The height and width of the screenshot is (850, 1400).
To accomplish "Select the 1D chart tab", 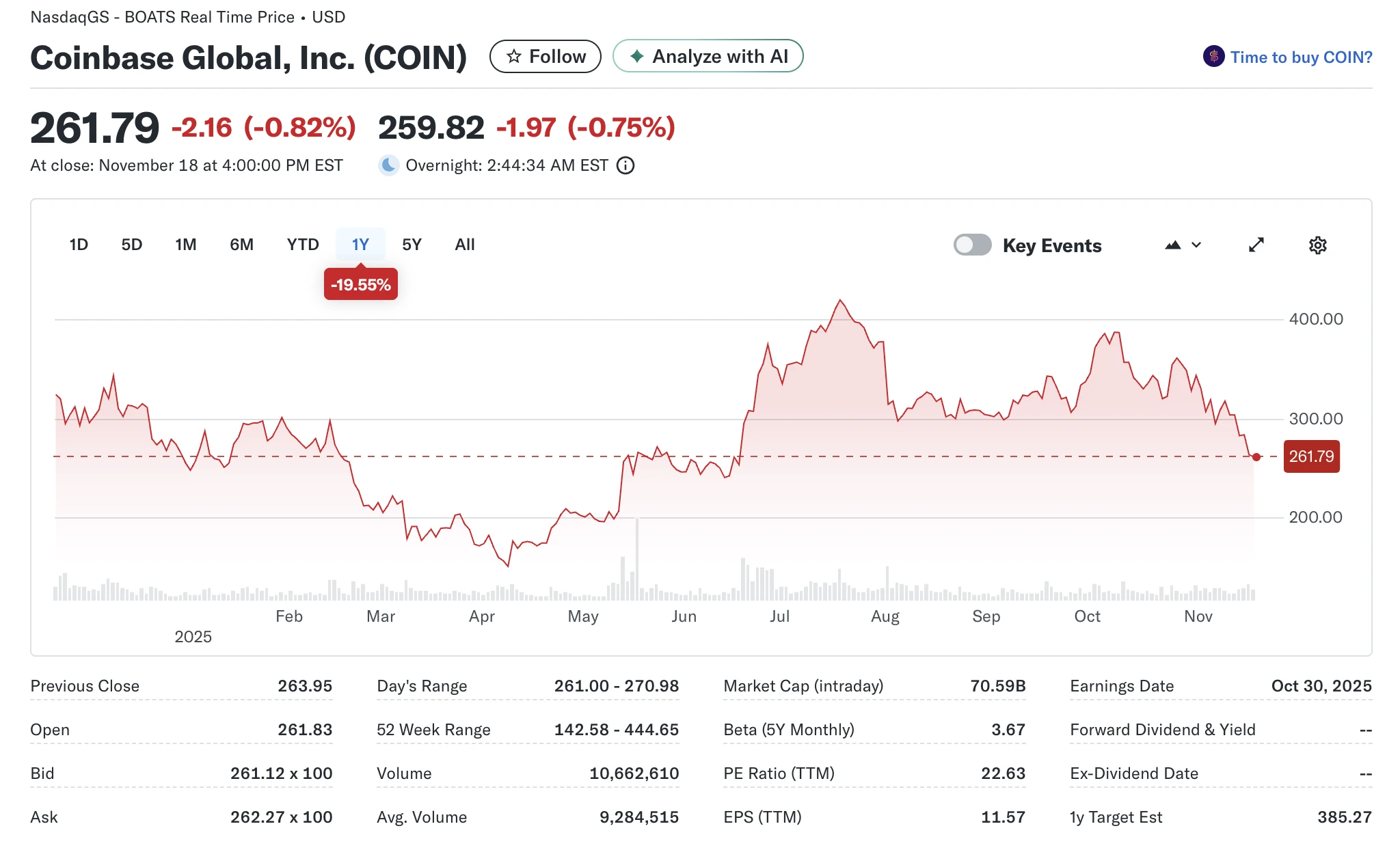I will (78, 244).
